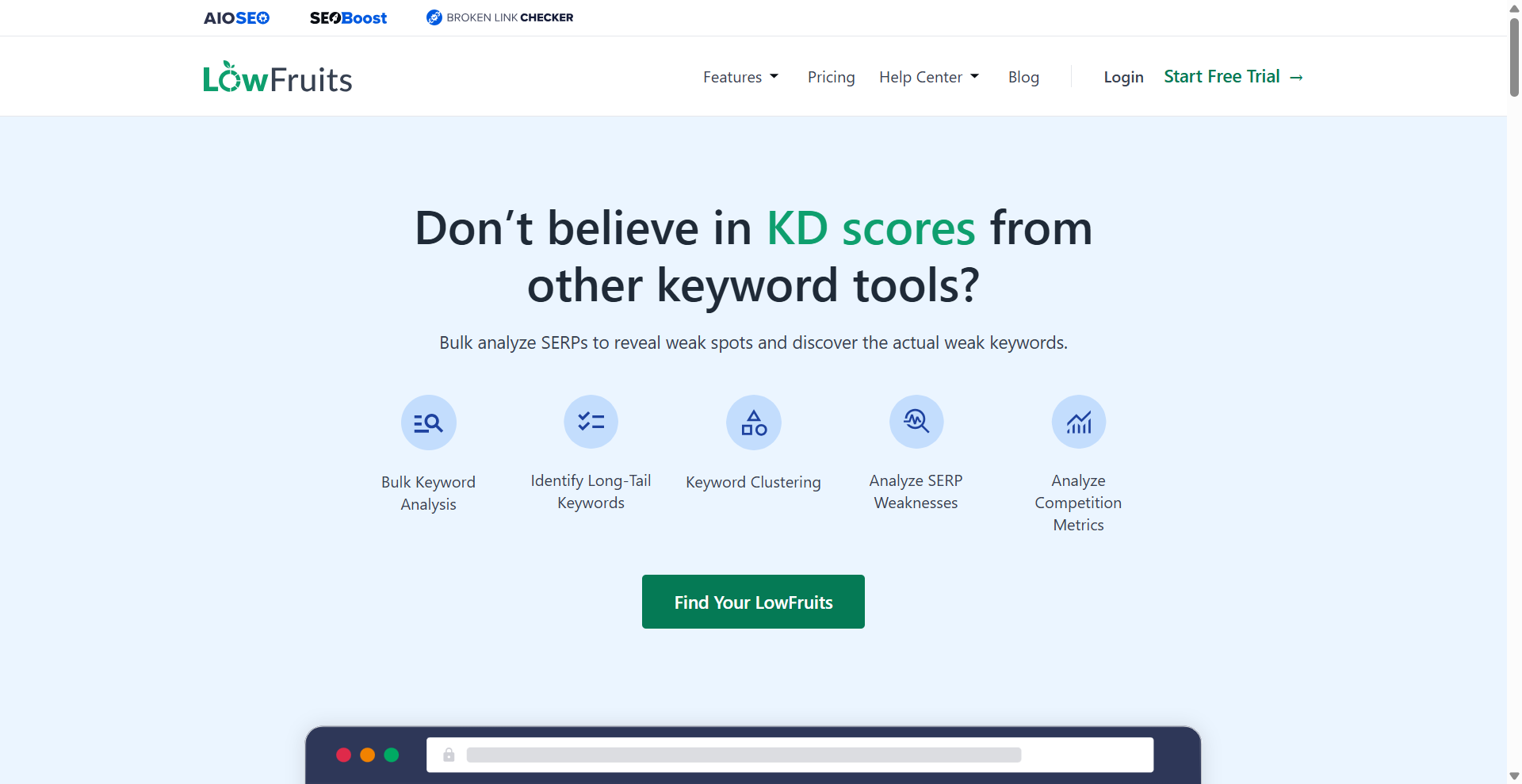Click the Broken Link Checker logo
Viewport: 1522px width, 784px height.
tap(499, 17)
